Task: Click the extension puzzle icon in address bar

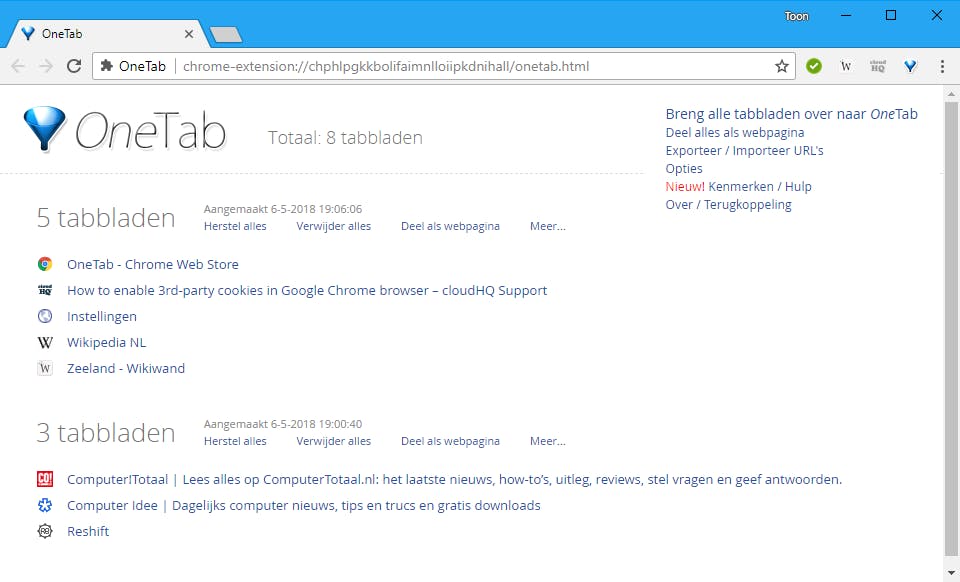Action: [x=107, y=65]
